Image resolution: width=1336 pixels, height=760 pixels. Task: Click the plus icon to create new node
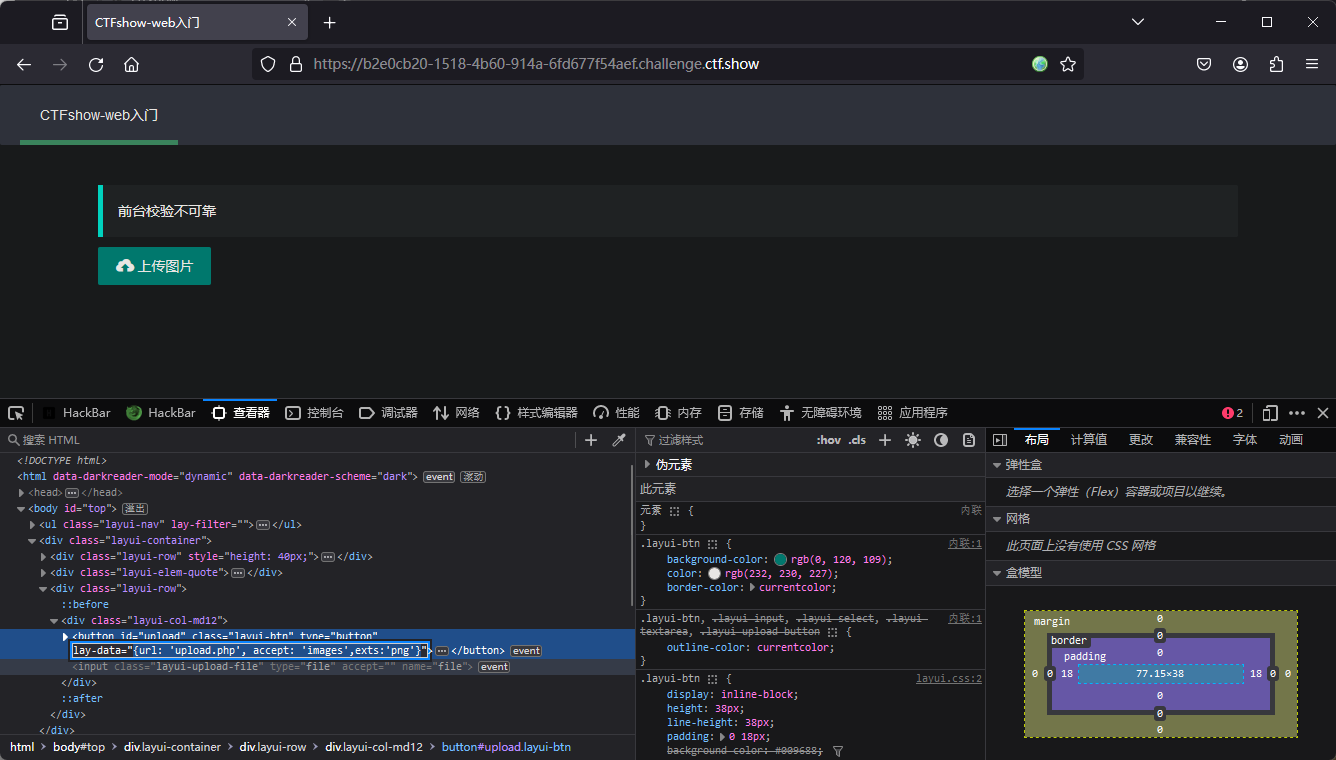click(x=591, y=440)
